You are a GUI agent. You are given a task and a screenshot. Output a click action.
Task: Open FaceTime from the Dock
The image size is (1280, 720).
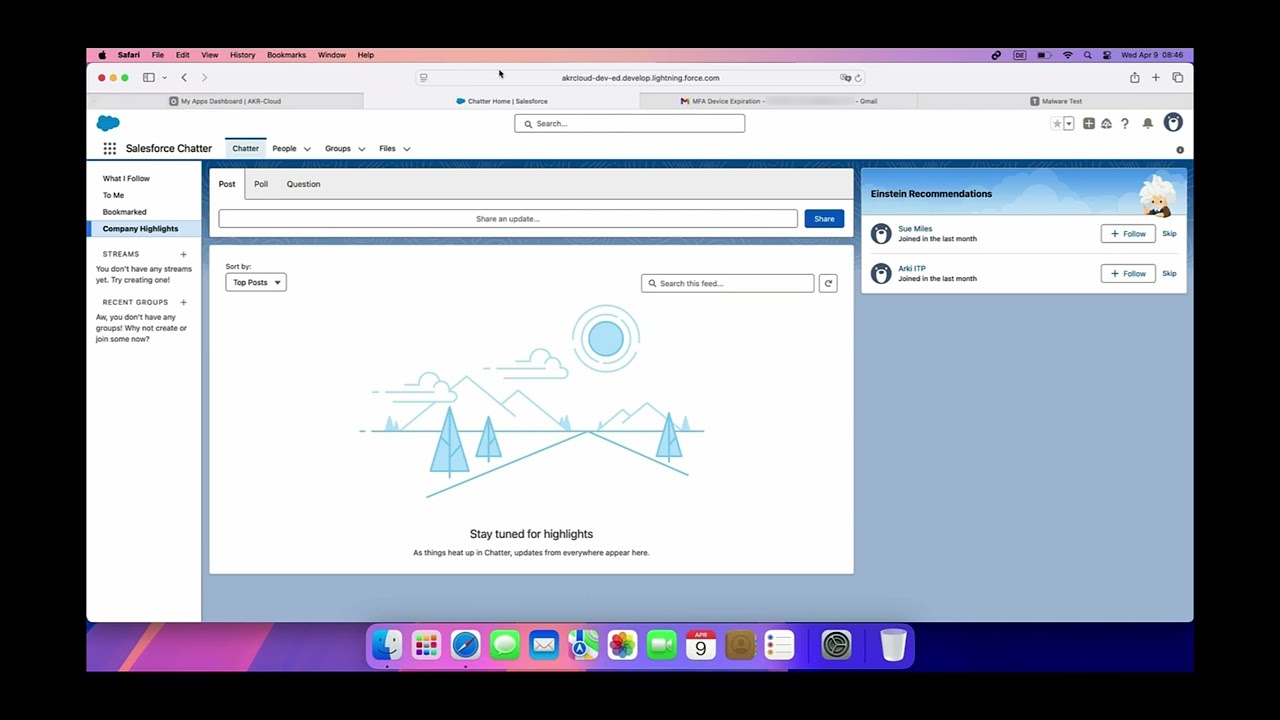(x=661, y=645)
